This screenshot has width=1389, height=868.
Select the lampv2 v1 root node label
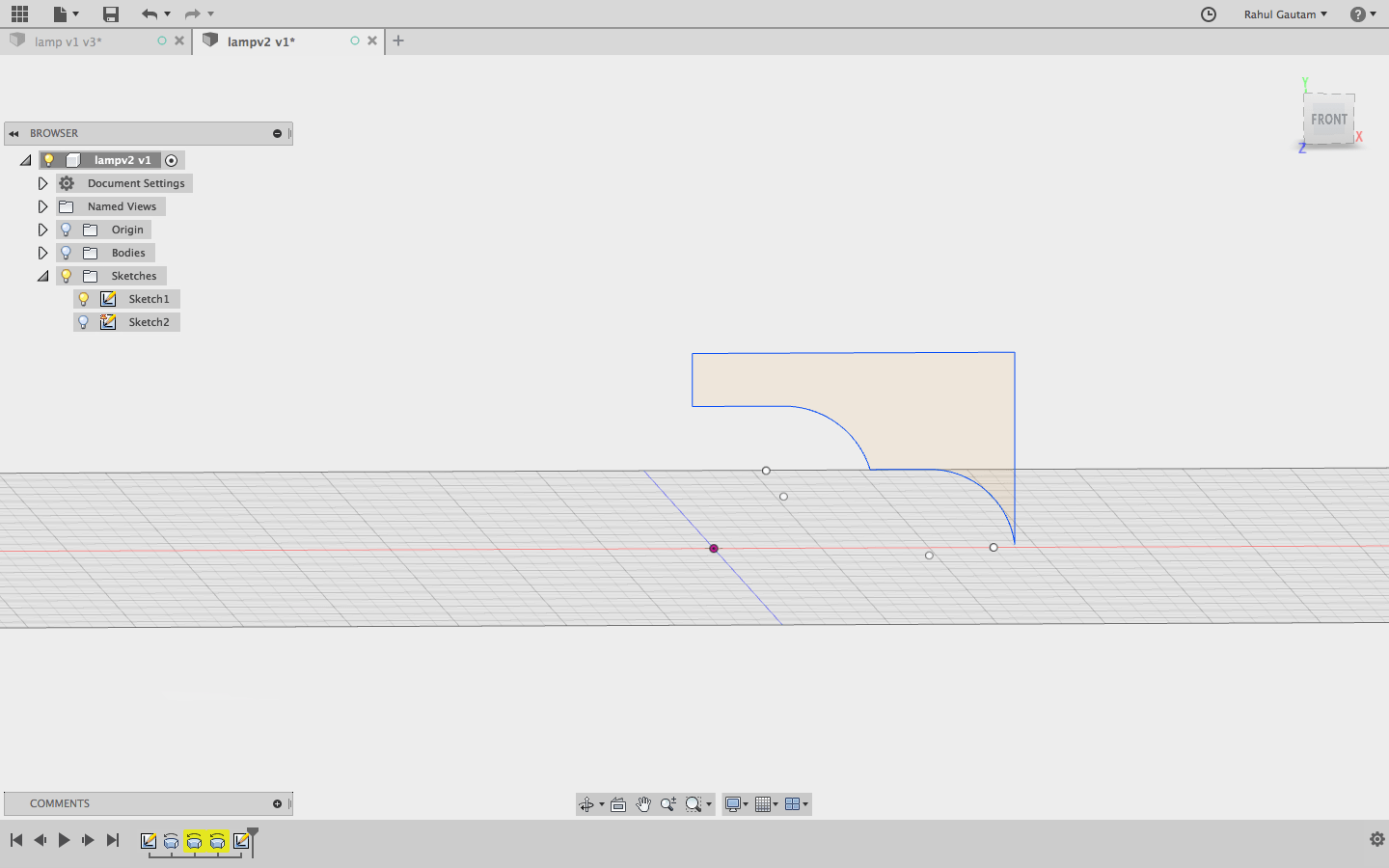(x=123, y=160)
